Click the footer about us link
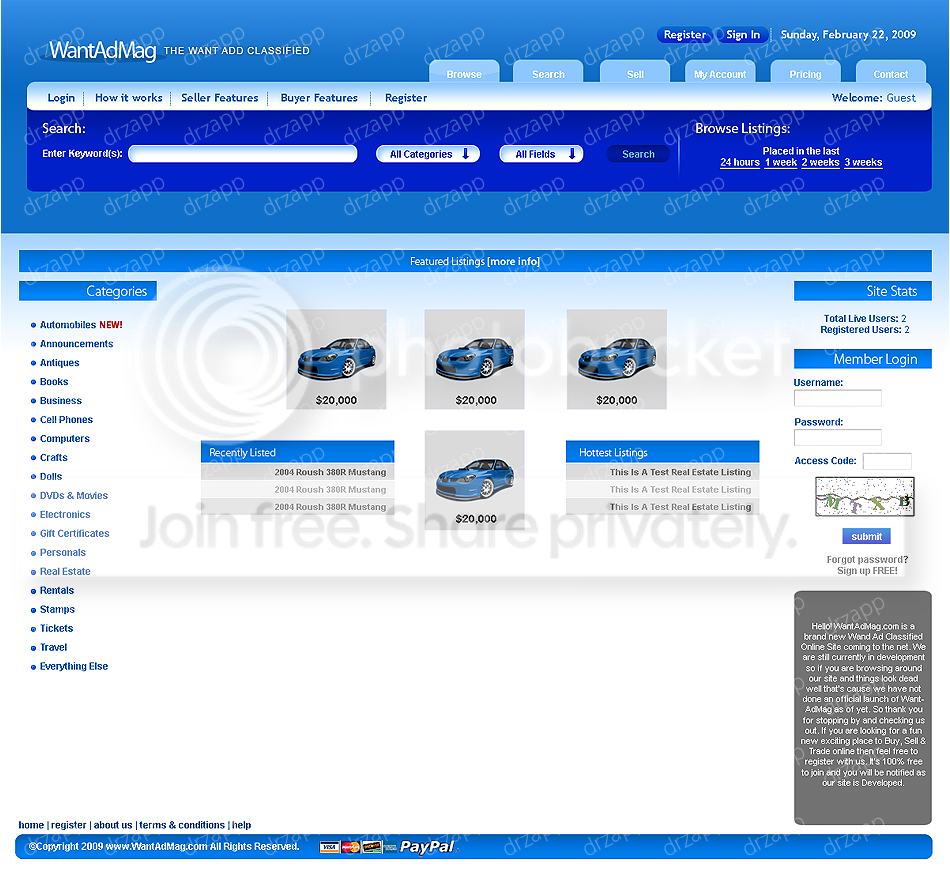Screen dimensions: 950x869 [113, 825]
